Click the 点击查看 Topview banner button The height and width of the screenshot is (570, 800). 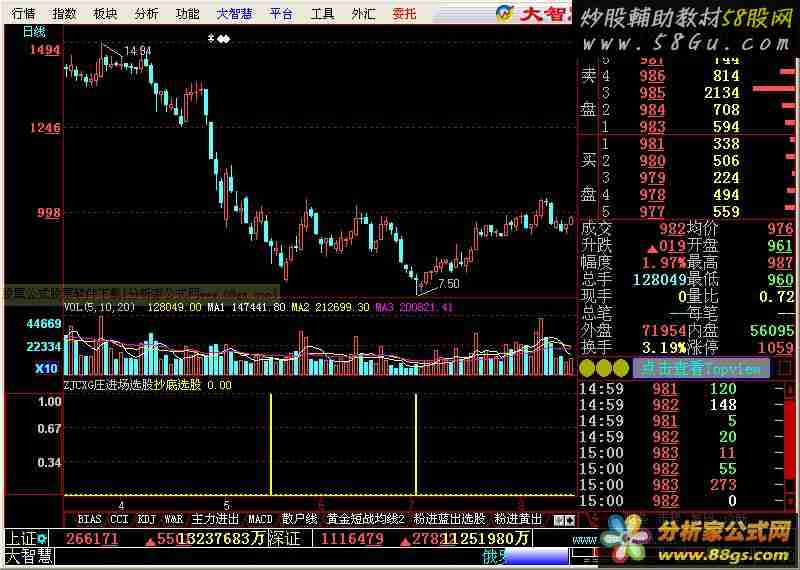(702, 368)
